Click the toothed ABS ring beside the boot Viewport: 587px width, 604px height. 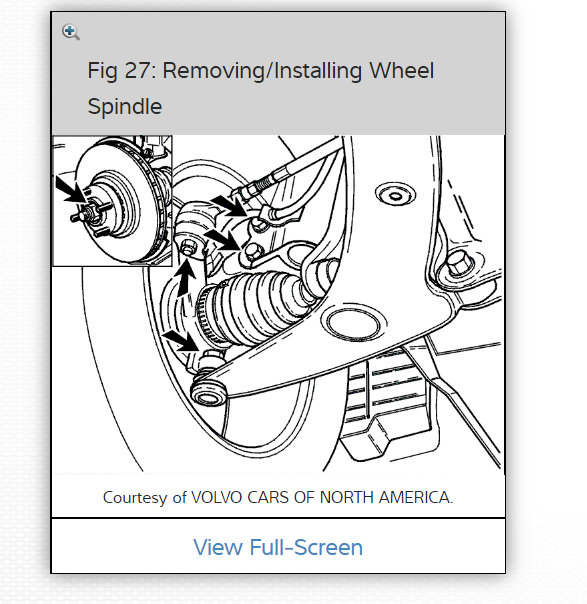(204, 314)
